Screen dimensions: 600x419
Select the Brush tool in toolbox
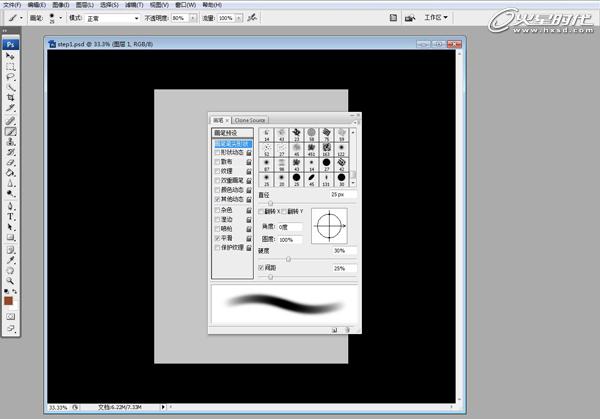pyautogui.click(x=10, y=132)
